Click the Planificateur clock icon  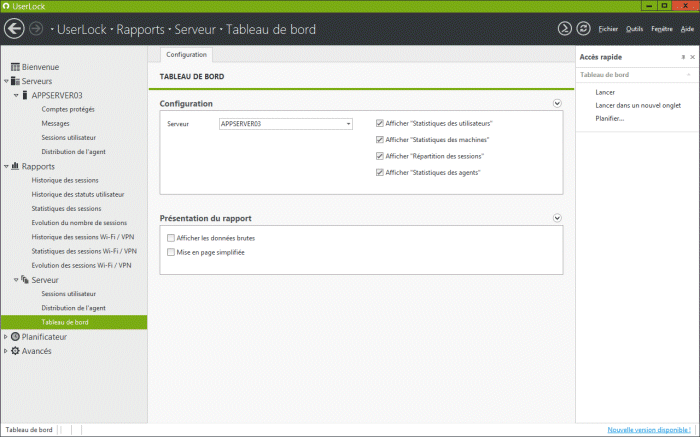pyautogui.click(x=15, y=337)
